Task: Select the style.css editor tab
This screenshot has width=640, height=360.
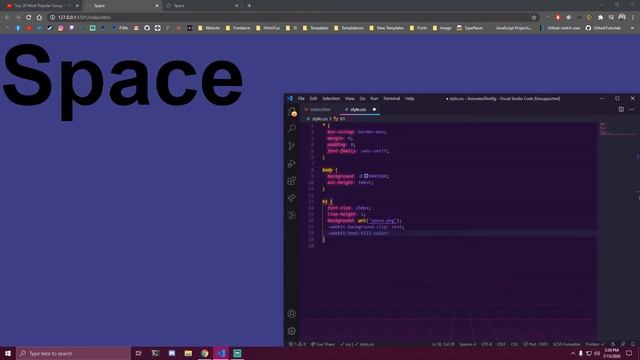Action: point(358,109)
